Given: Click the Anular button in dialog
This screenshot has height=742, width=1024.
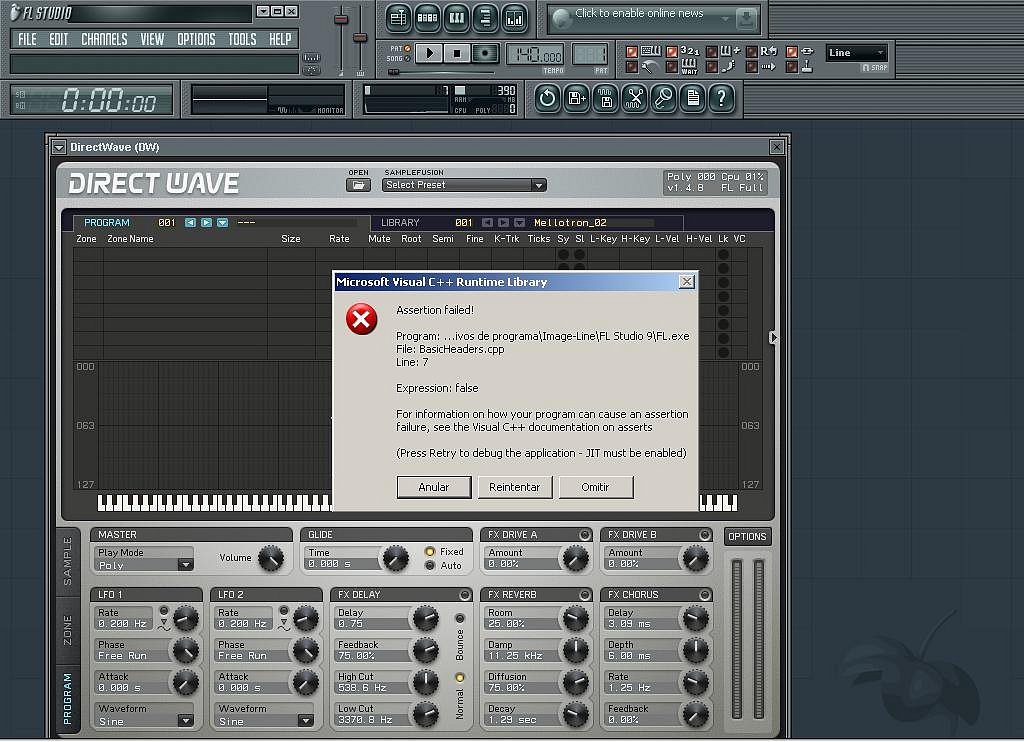Looking at the screenshot, I should (434, 487).
